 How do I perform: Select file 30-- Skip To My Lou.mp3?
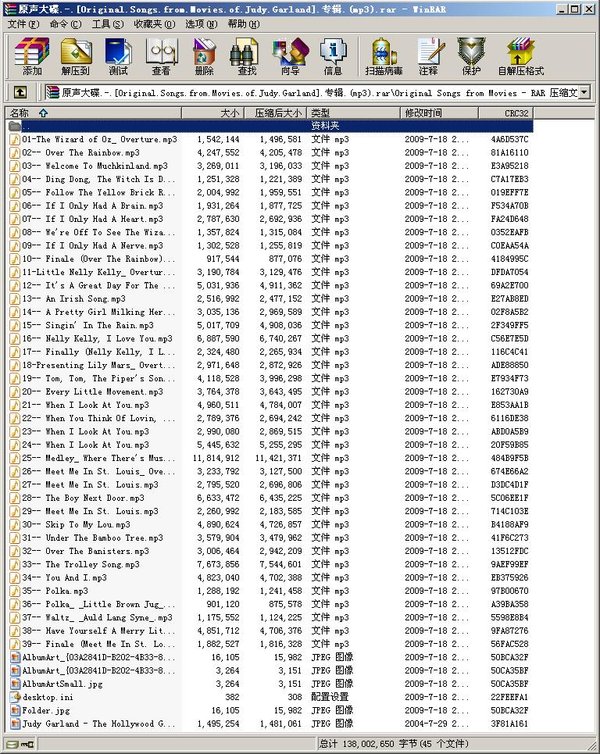76,525
